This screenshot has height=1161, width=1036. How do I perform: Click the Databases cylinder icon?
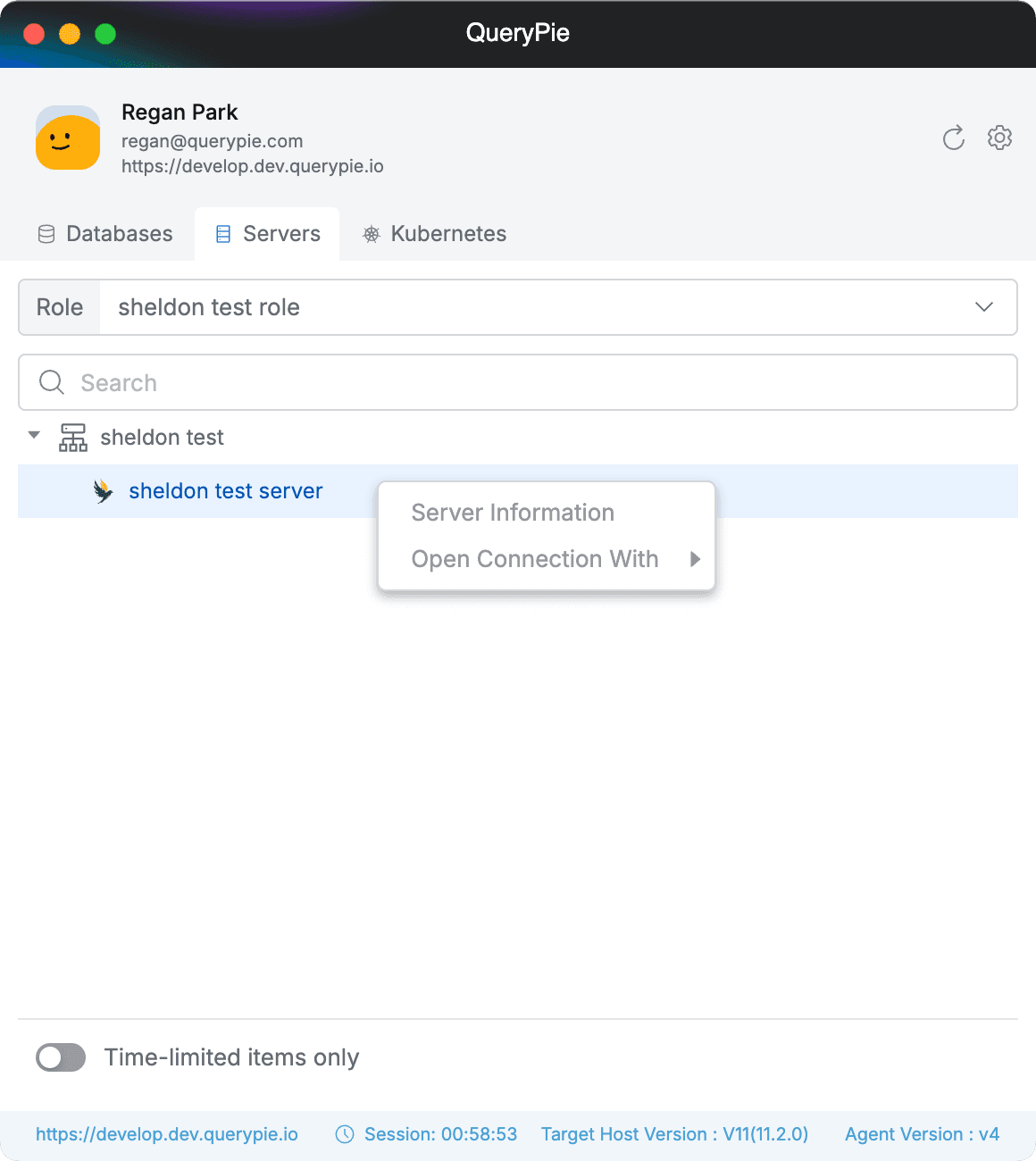(46, 234)
